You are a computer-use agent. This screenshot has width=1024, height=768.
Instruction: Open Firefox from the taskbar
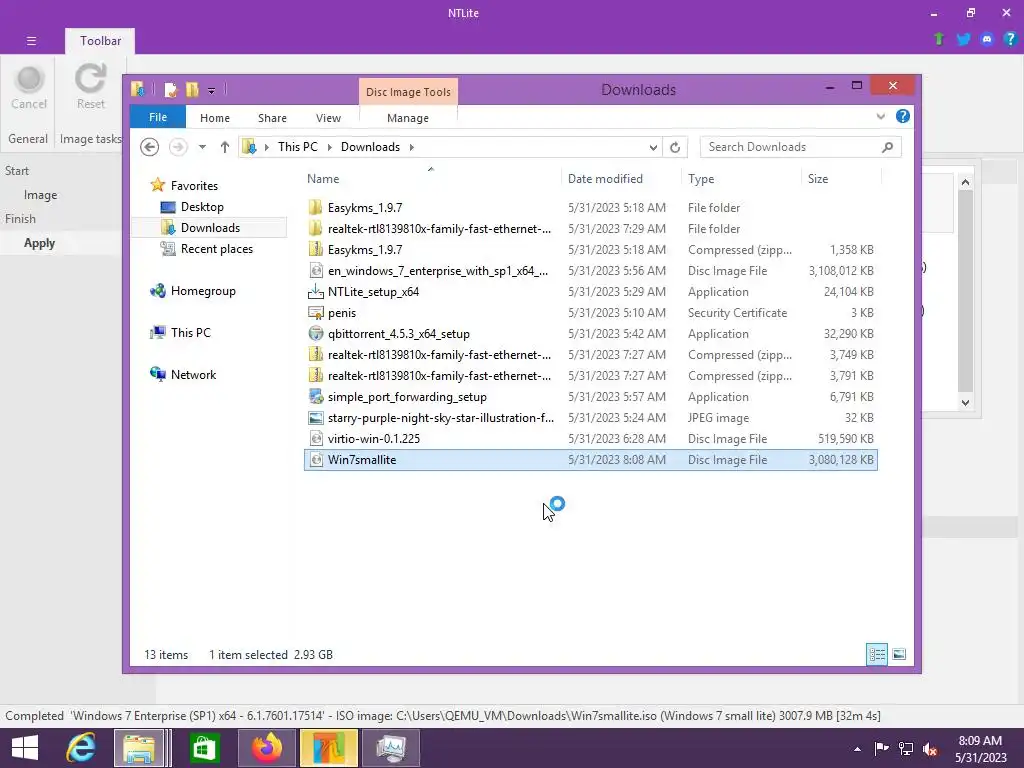[x=266, y=748]
